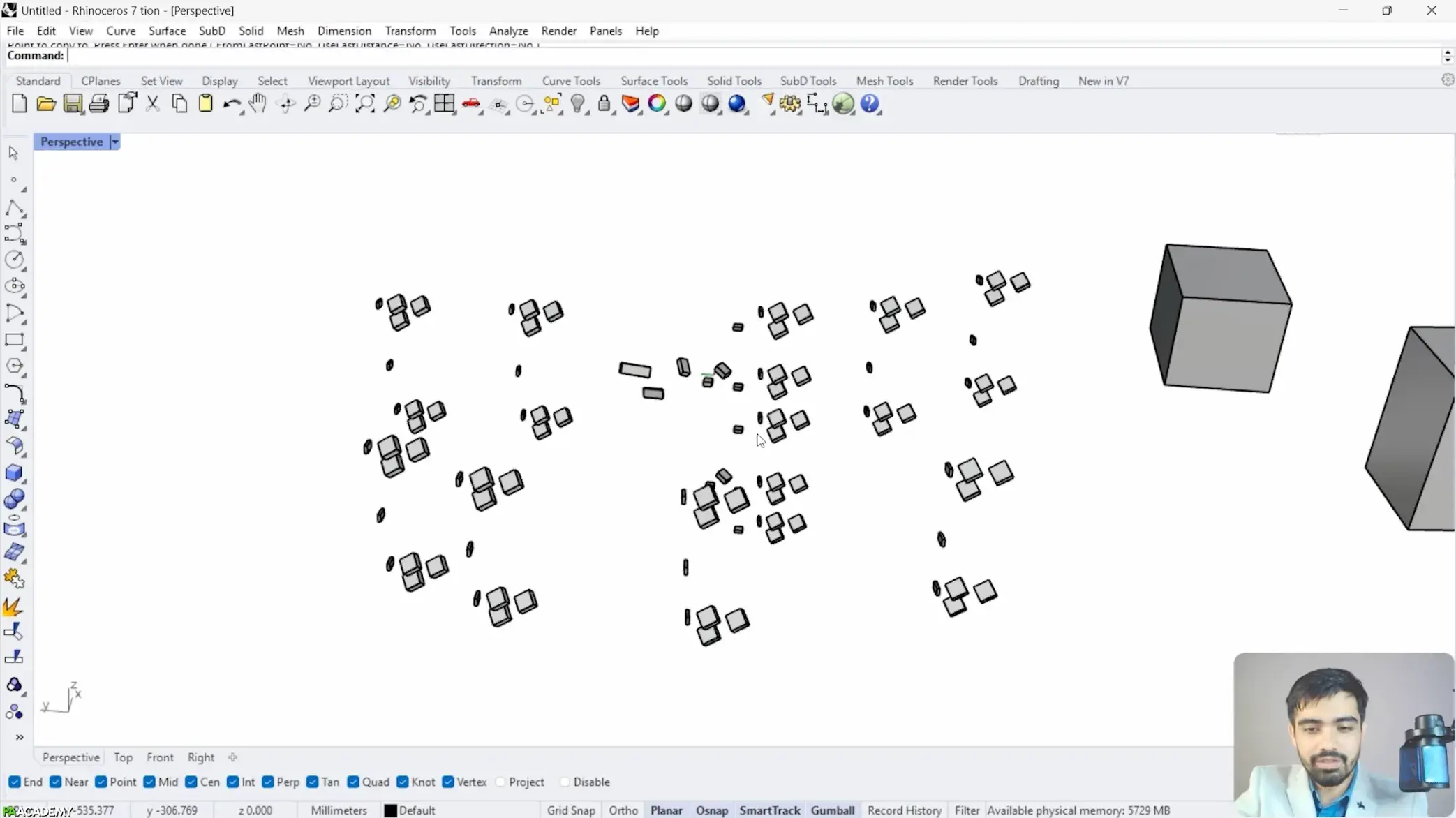
Task: Click the black Default layer color swatch
Action: click(391, 810)
